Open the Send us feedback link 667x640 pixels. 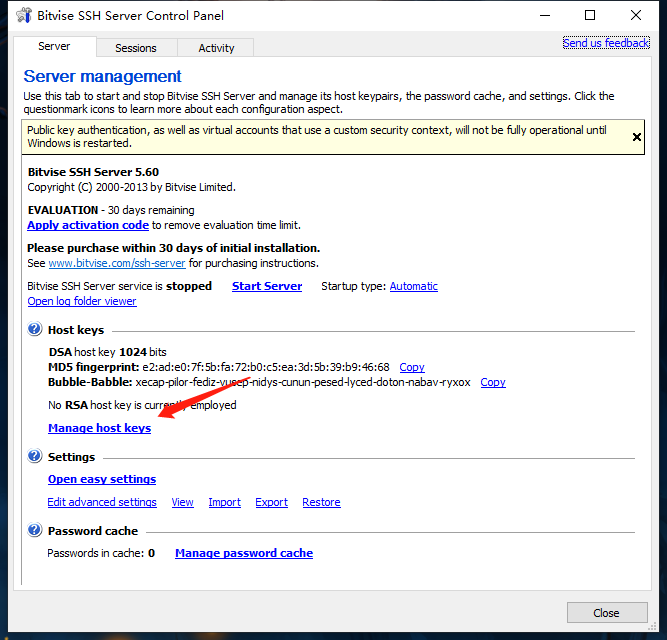click(606, 43)
